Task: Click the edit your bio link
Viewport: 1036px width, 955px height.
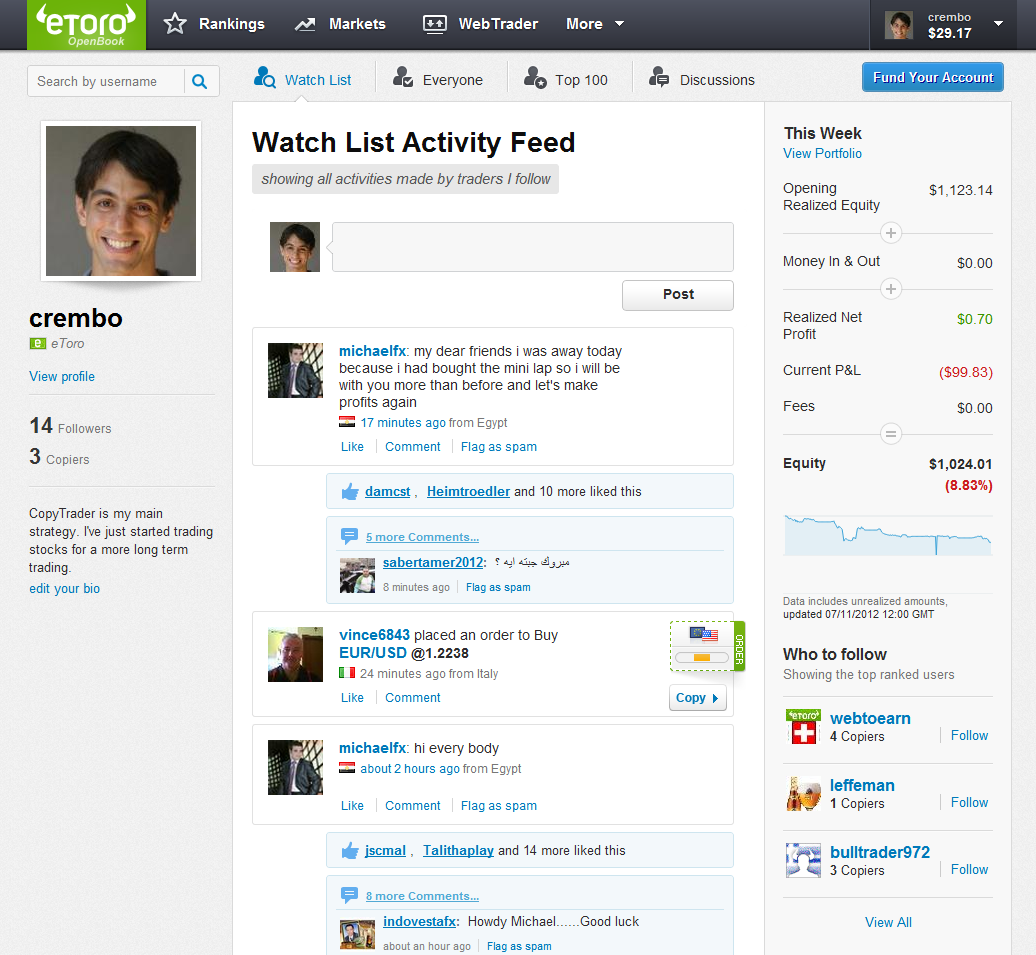Action: pos(64,589)
